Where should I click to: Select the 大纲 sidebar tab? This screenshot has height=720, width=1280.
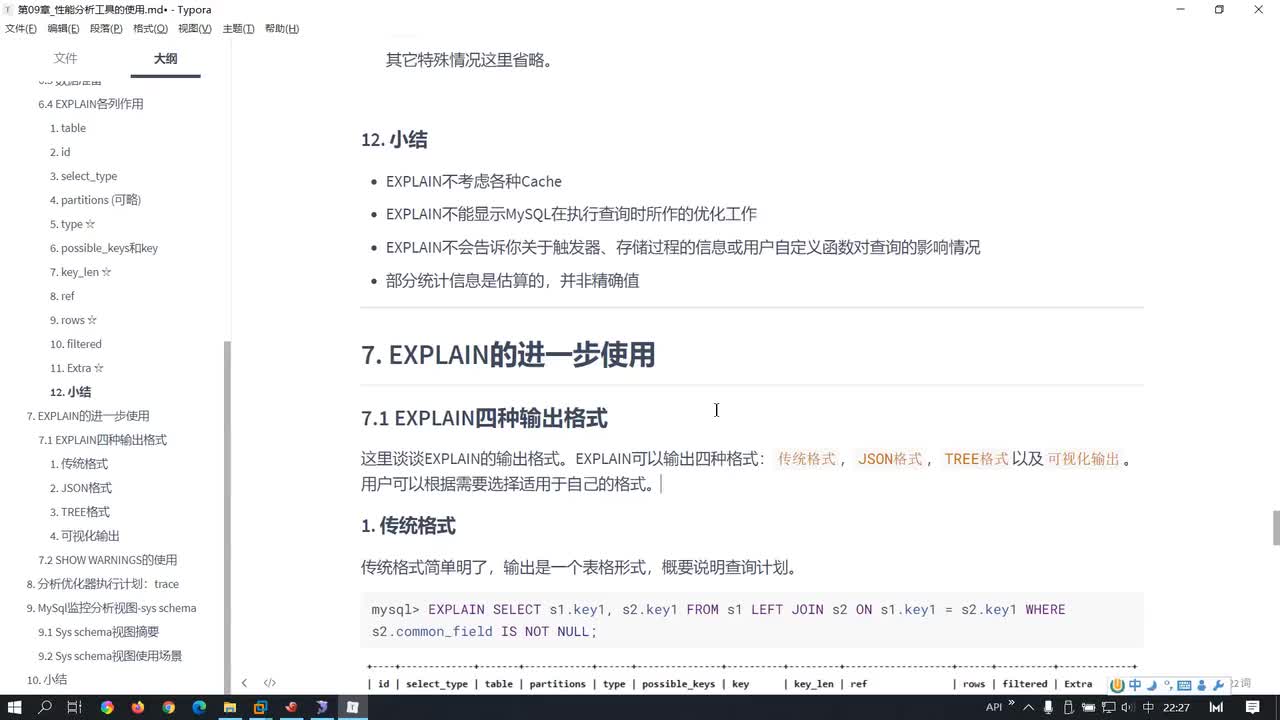tap(165, 59)
